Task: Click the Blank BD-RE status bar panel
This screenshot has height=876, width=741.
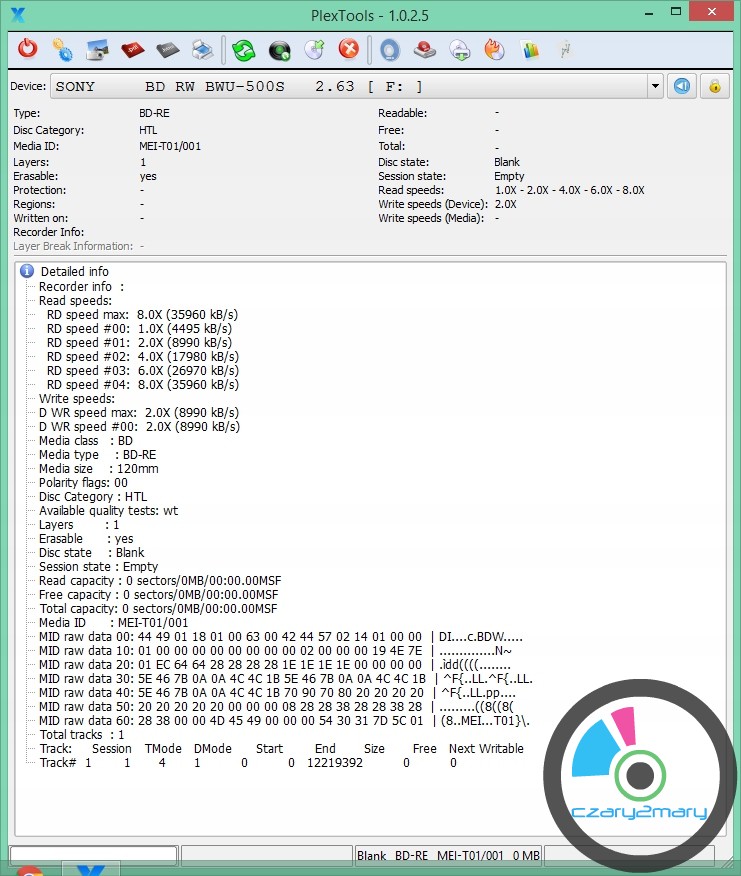Action: (x=448, y=855)
